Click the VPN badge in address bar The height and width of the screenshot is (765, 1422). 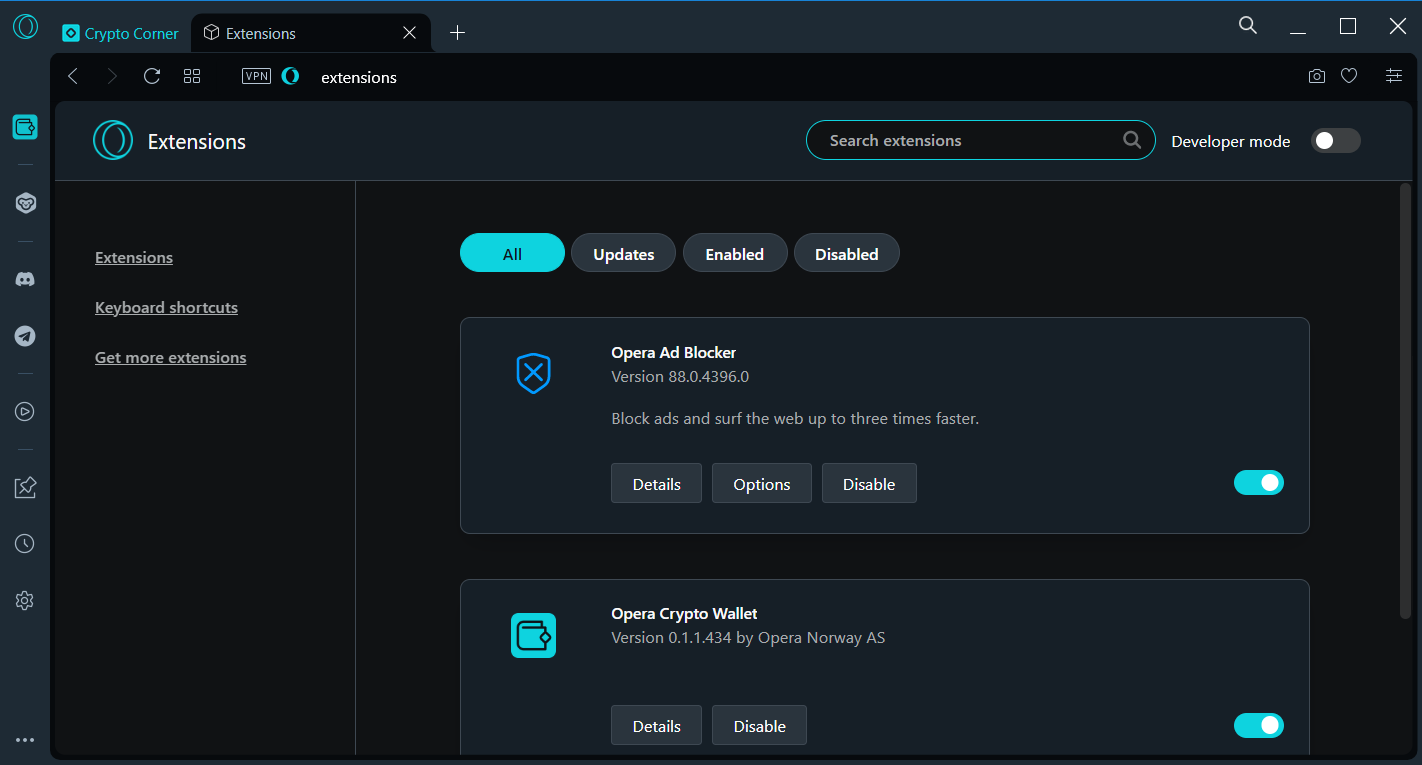pos(257,76)
